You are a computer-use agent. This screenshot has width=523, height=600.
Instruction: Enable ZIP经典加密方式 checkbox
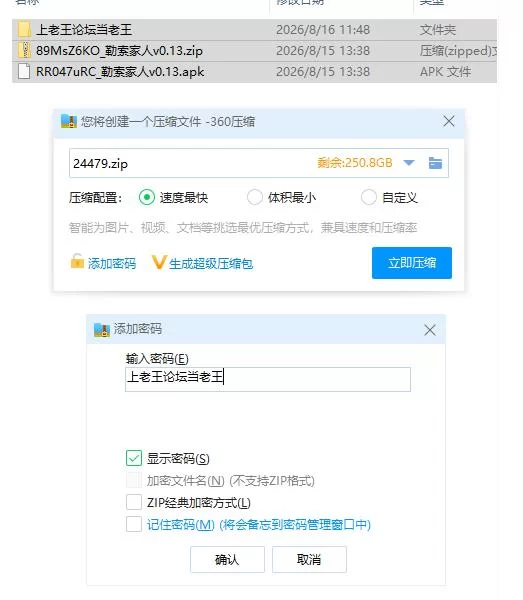pos(134,502)
